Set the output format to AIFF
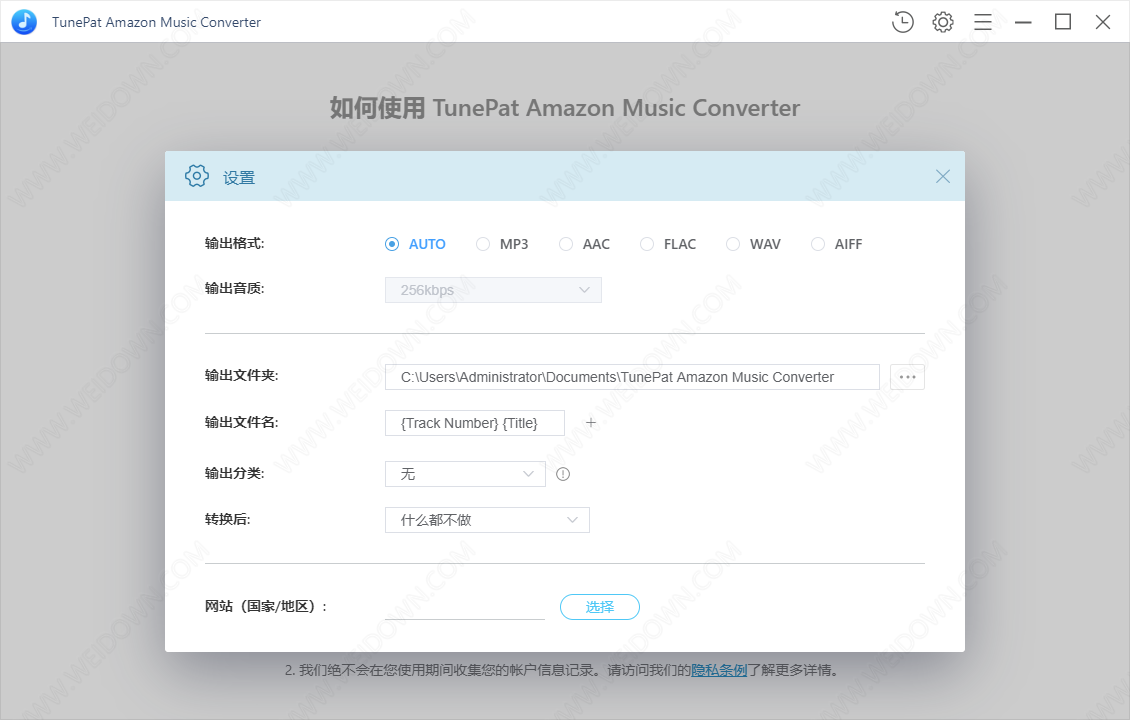Viewport: 1130px width, 720px height. tap(837, 244)
